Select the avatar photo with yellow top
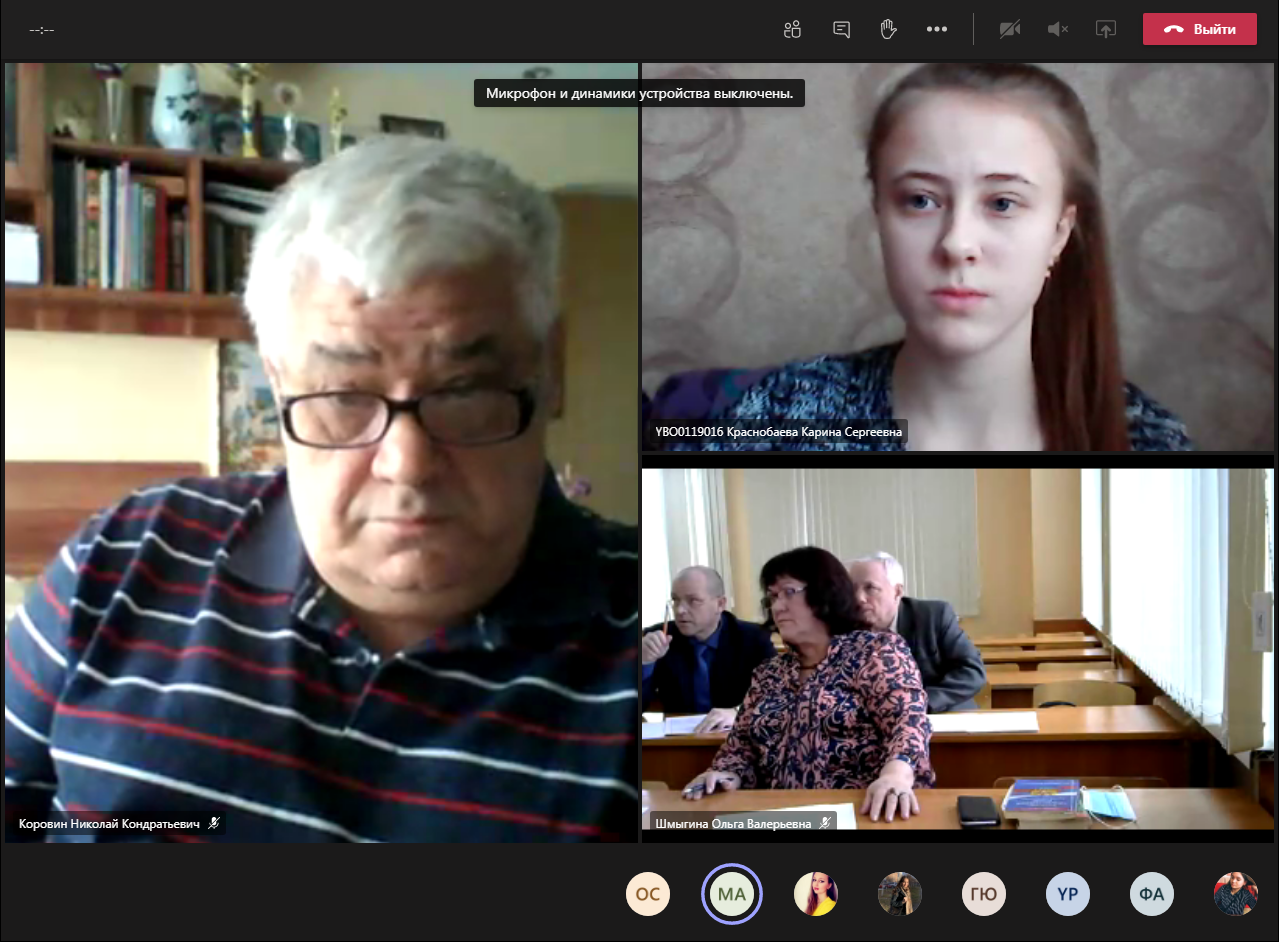The width and height of the screenshot is (1279, 942). pyautogui.click(x=816, y=894)
